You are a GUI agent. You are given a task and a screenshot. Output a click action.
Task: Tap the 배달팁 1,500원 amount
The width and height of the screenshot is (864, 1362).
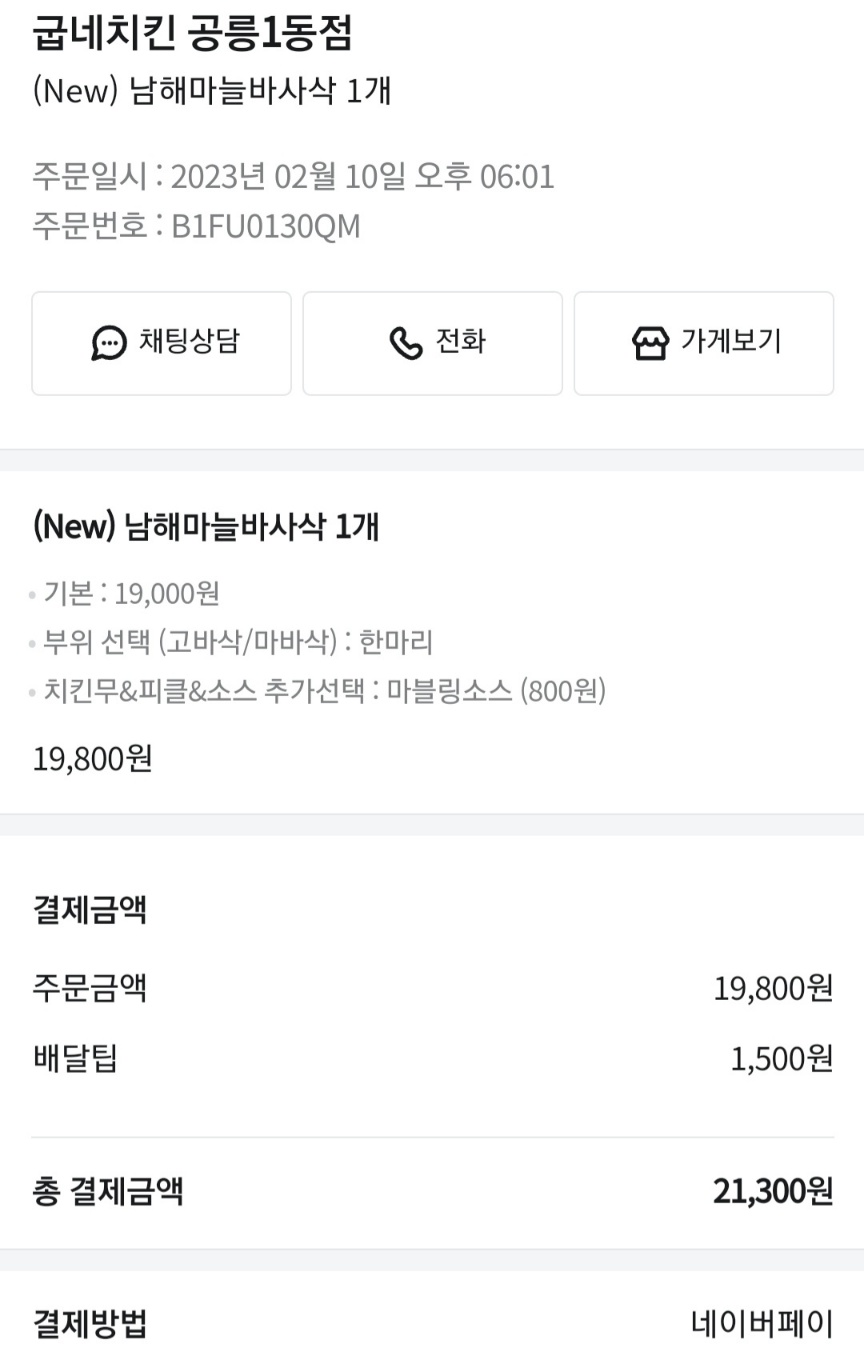click(781, 1059)
